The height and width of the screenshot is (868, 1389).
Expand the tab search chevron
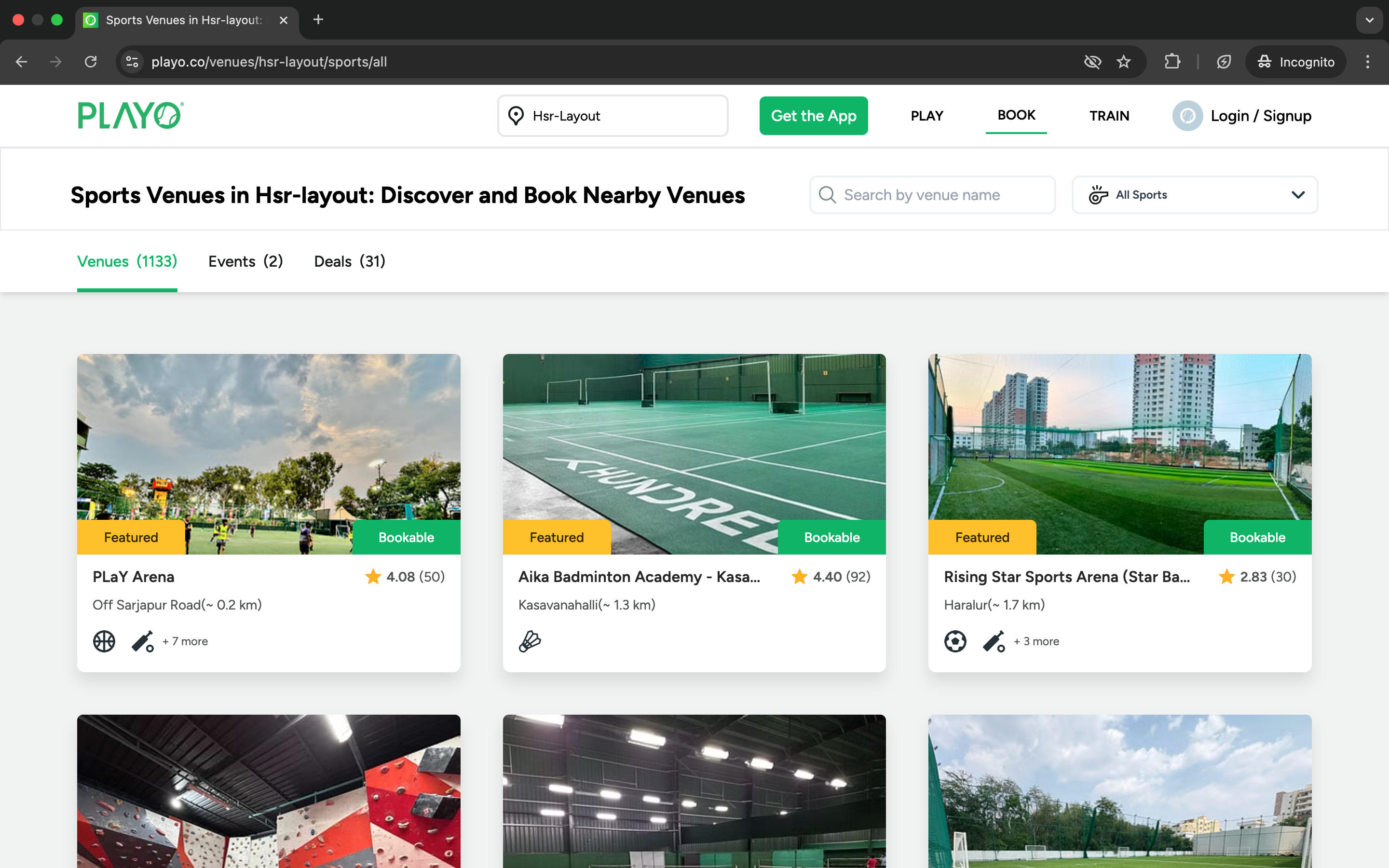pyautogui.click(x=1370, y=20)
